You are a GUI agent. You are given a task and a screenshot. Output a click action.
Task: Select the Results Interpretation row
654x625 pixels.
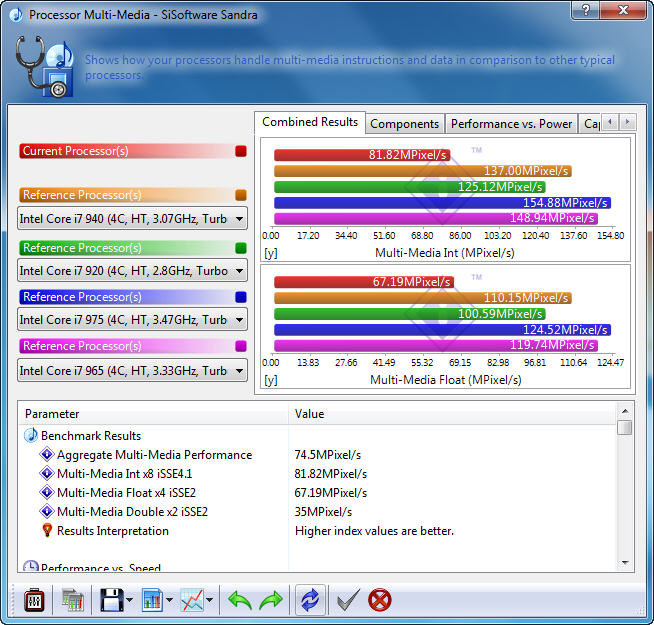pyautogui.click(x=318, y=531)
